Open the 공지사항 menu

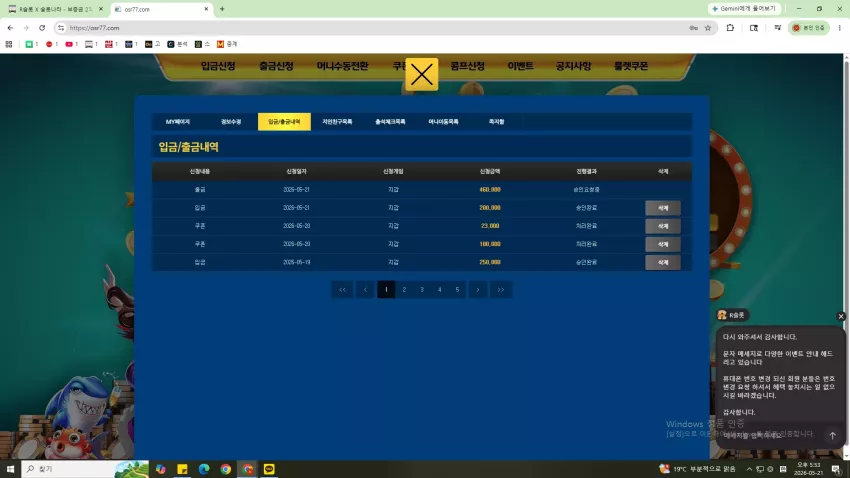pos(573,66)
